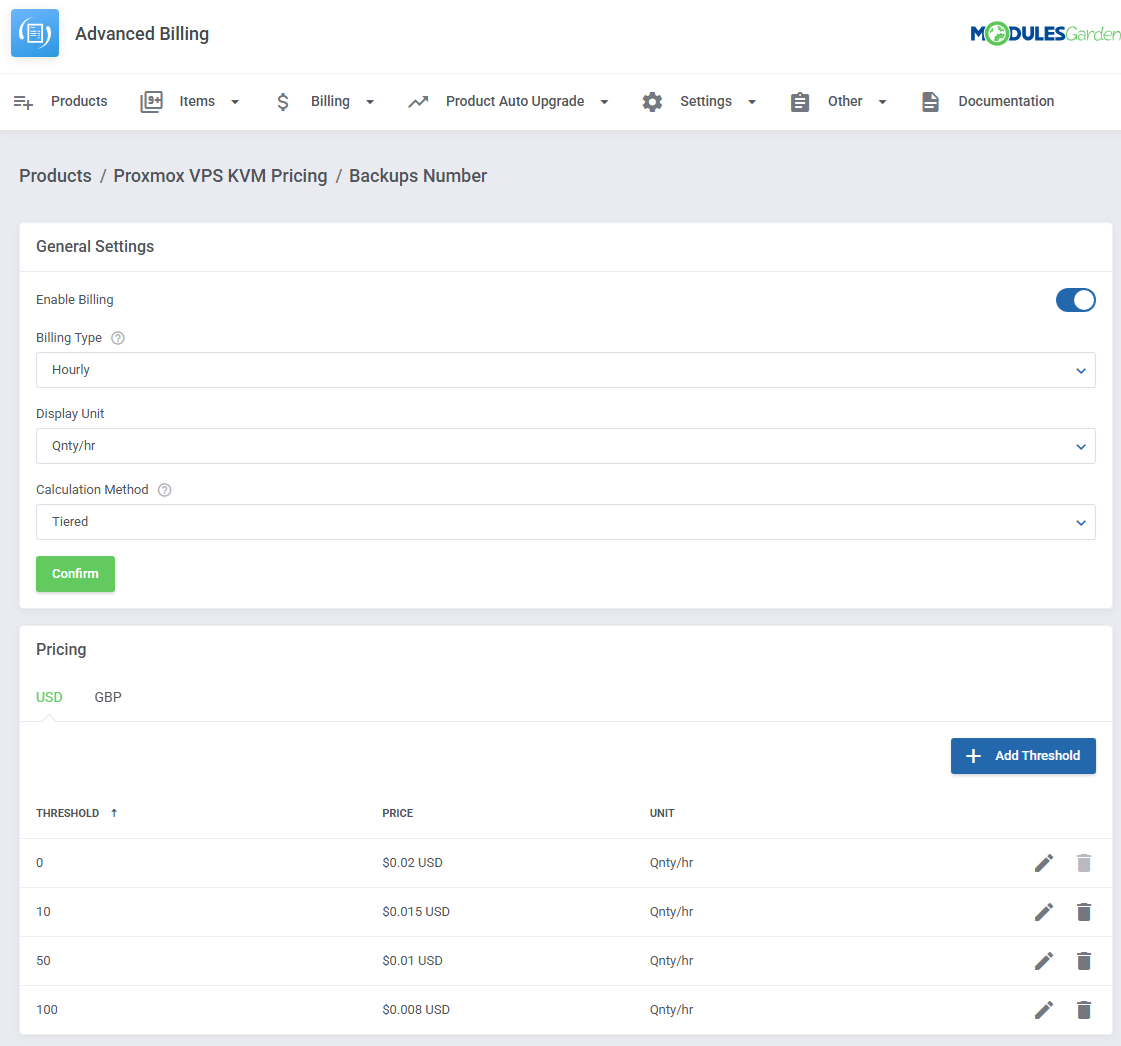Click the Billing Type help icon
Image resolution: width=1121 pixels, height=1046 pixels.
click(x=118, y=338)
